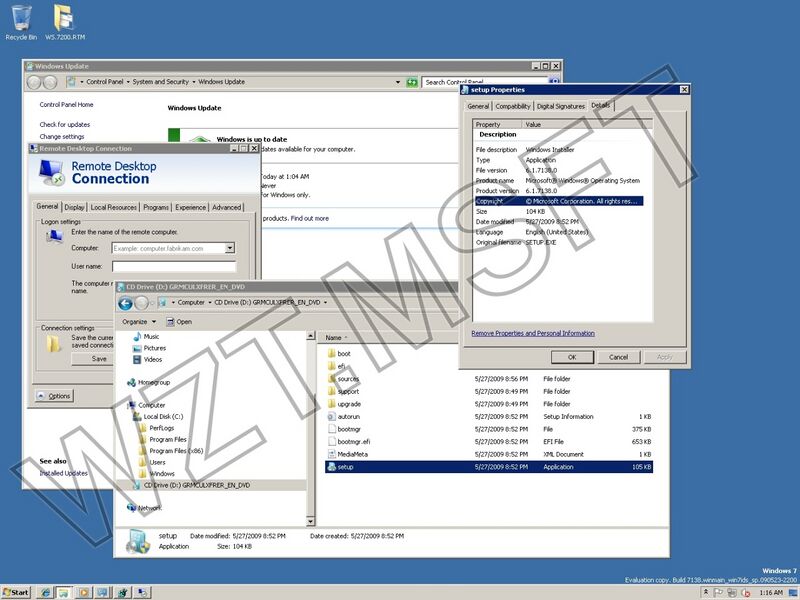Open the Recycle Bin desktop icon
The image size is (800, 600).
pyautogui.click(x=21, y=22)
